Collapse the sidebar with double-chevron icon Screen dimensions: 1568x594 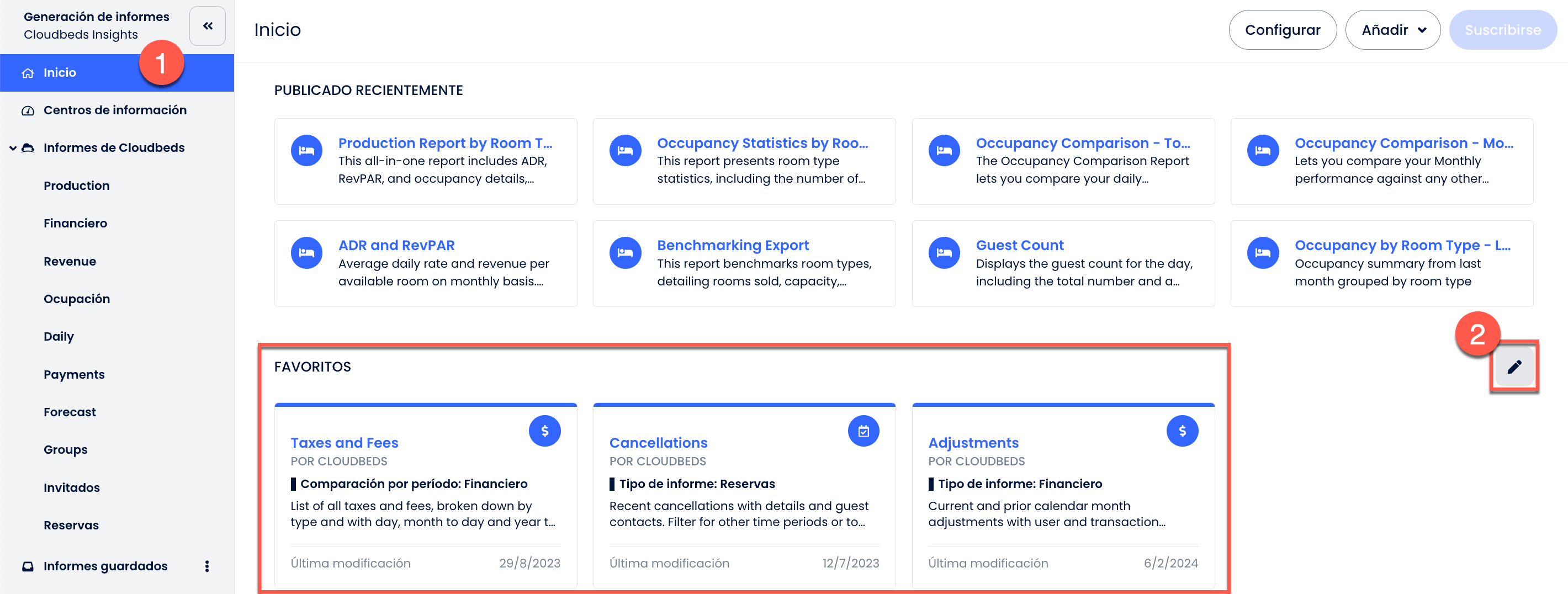[208, 26]
